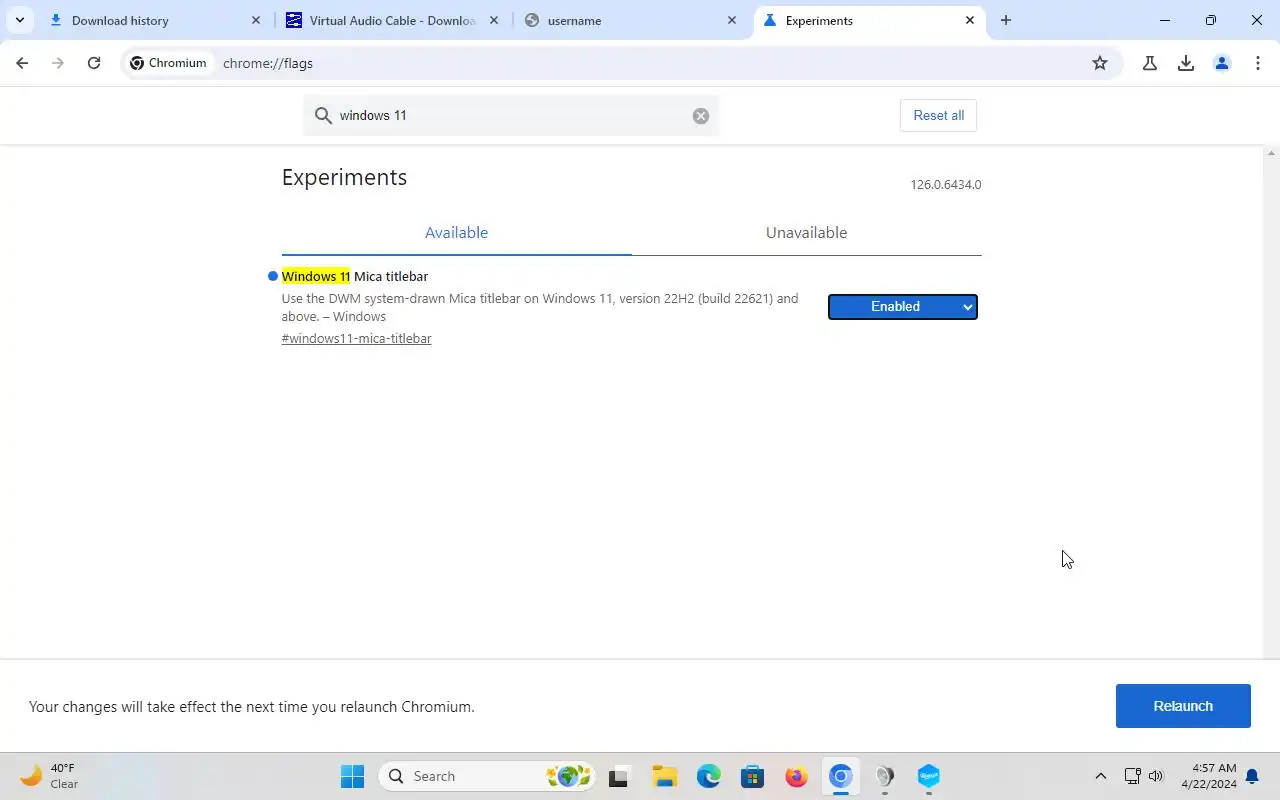
Task: Launch Firefox from the taskbar
Action: point(796,776)
